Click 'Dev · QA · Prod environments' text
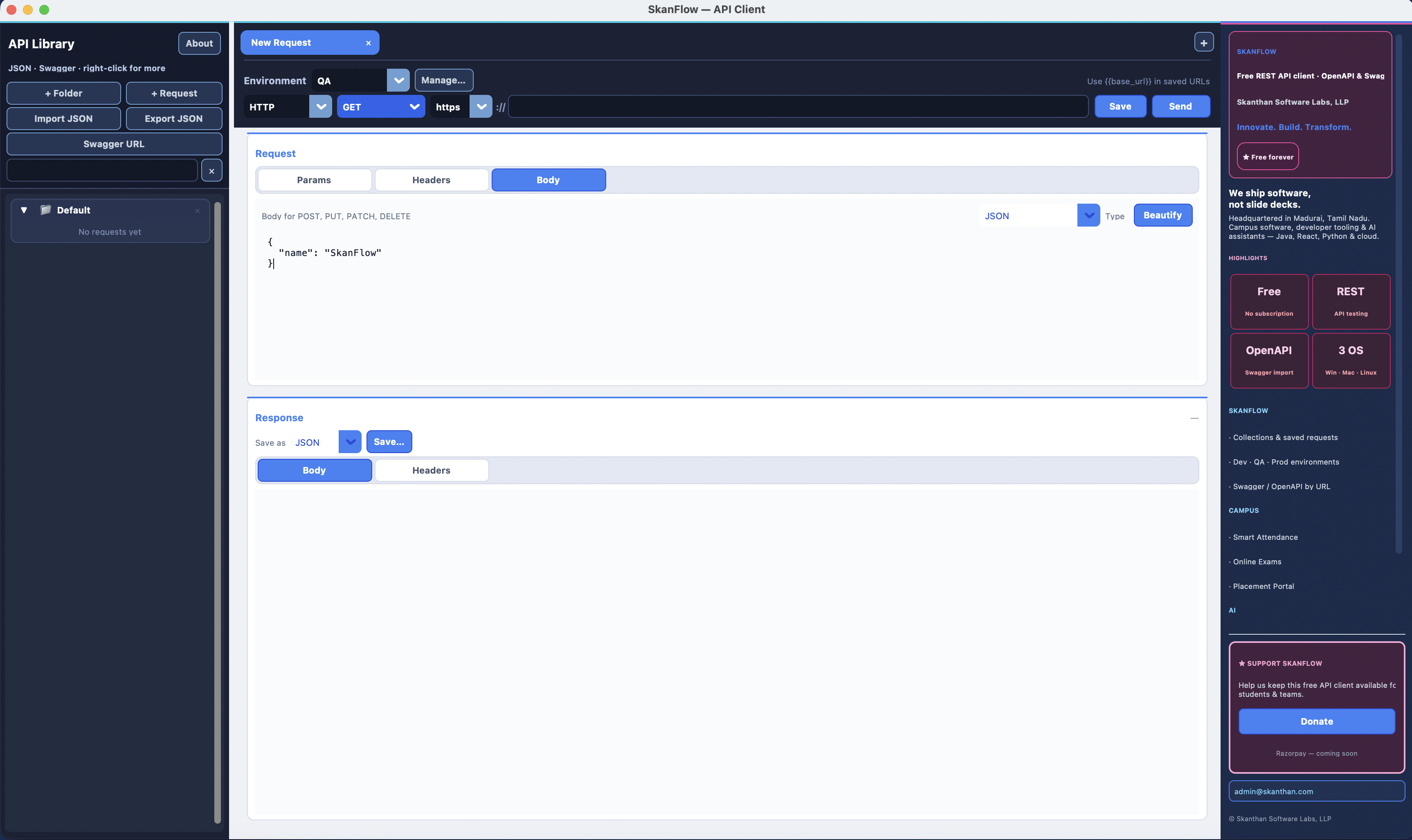Image resolution: width=1412 pixels, height=840 pixels. point(1286,462)
